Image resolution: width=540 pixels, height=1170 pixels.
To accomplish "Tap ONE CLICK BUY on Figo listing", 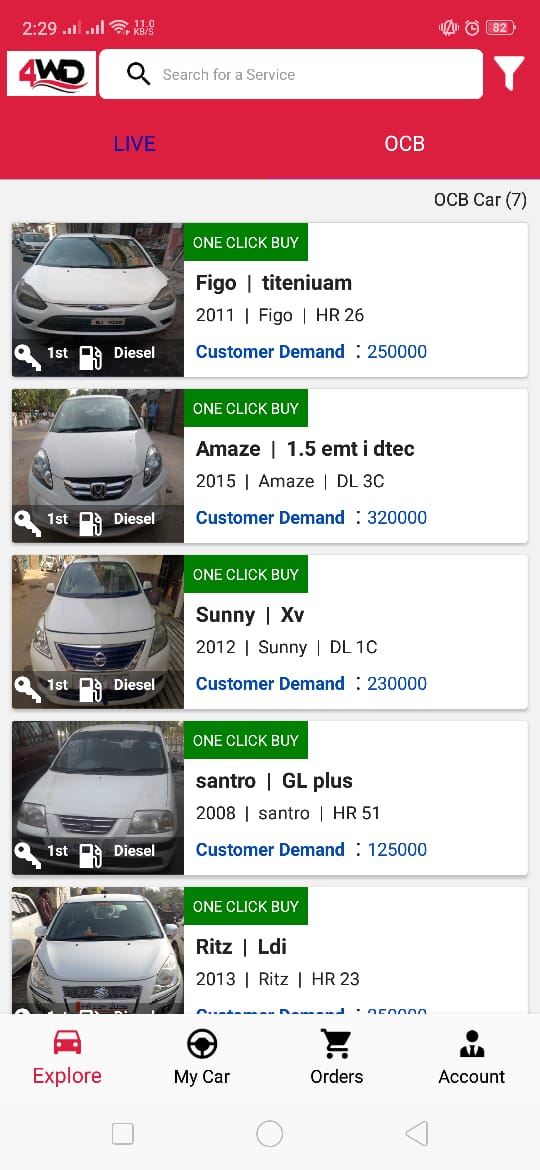I will [x=245, y=242].
